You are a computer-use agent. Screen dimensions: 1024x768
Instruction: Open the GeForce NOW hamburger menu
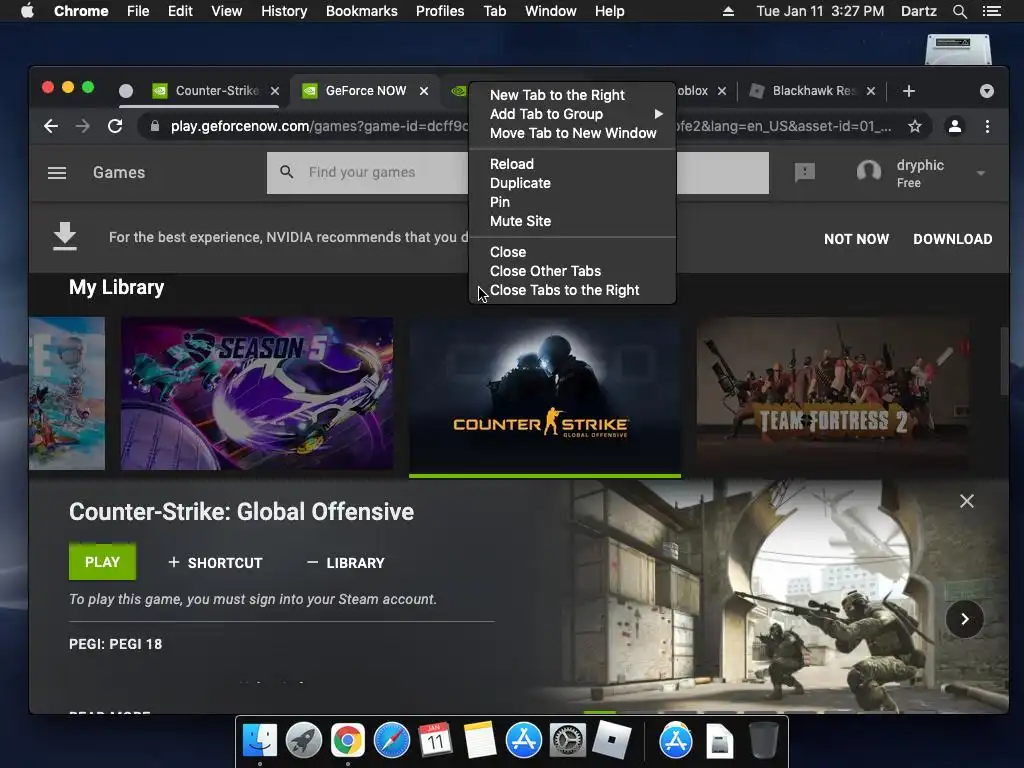pyautogui.click(x=57, y=173)
